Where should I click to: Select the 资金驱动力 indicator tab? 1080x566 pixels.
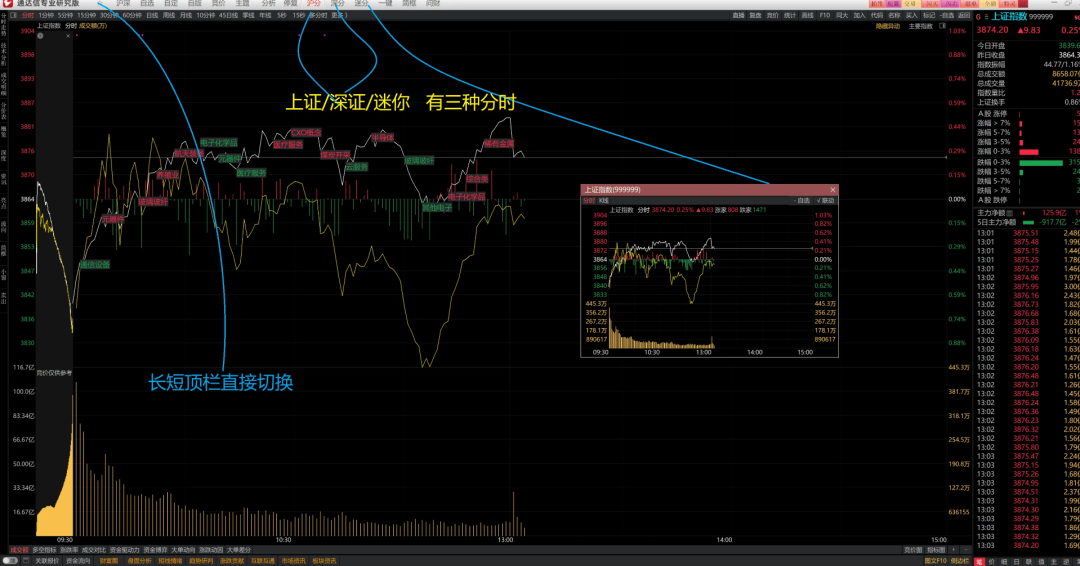pyautogui.click(x=125, y=550)
